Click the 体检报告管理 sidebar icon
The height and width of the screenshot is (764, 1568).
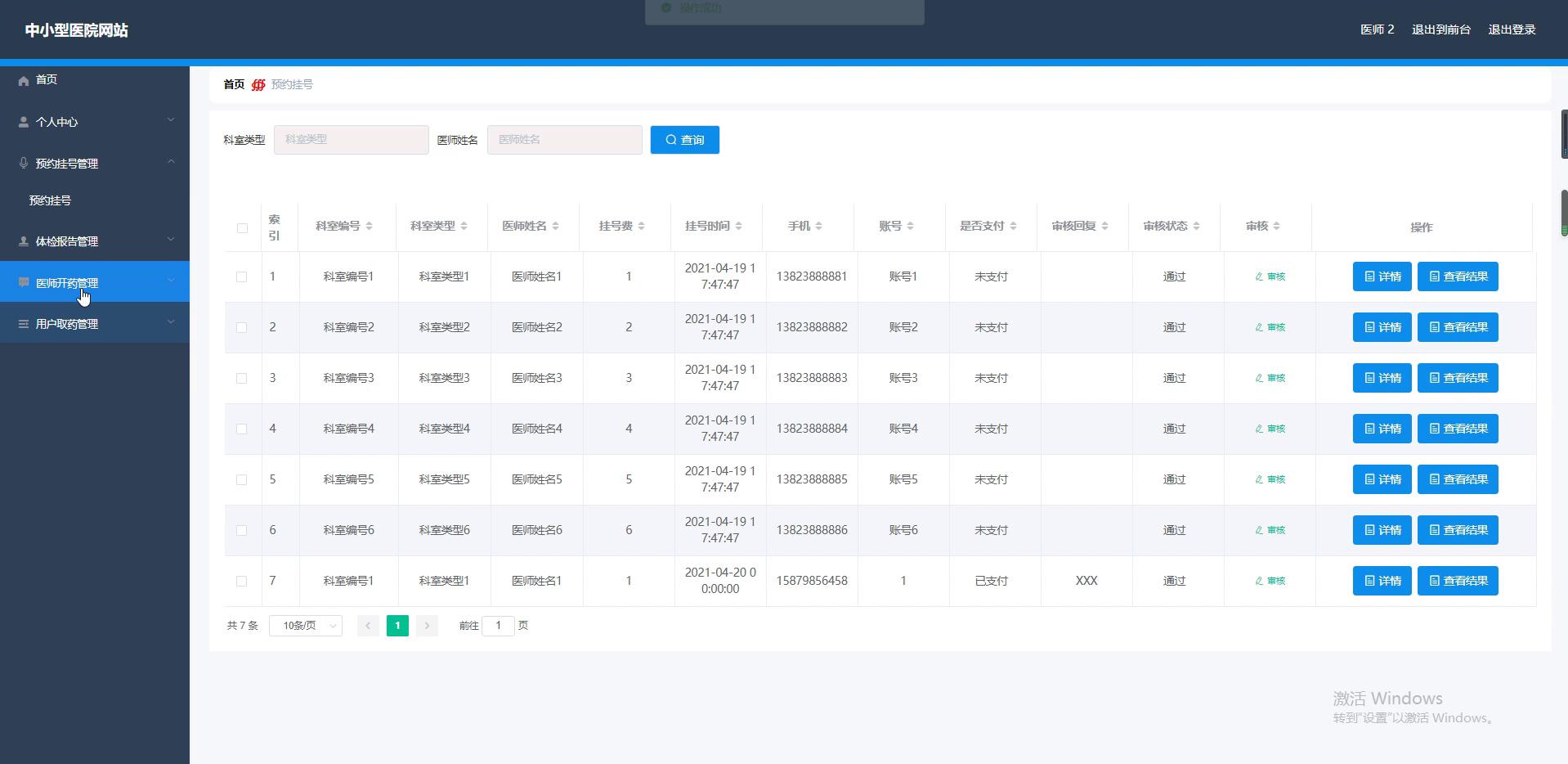[23, 241]
